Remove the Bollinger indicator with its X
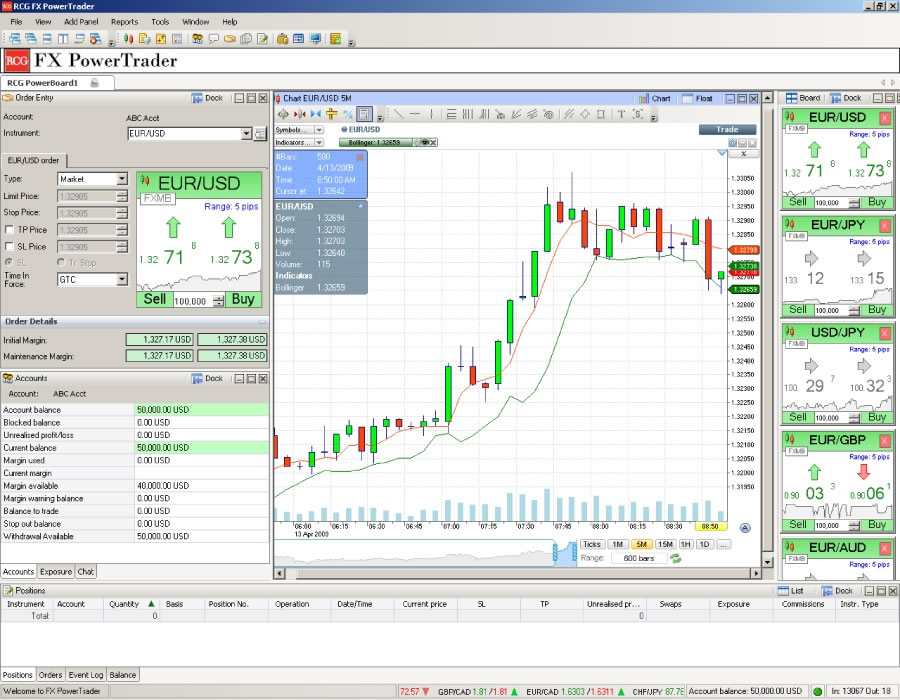Screen dimensions: 900x700 pos(433,142)
